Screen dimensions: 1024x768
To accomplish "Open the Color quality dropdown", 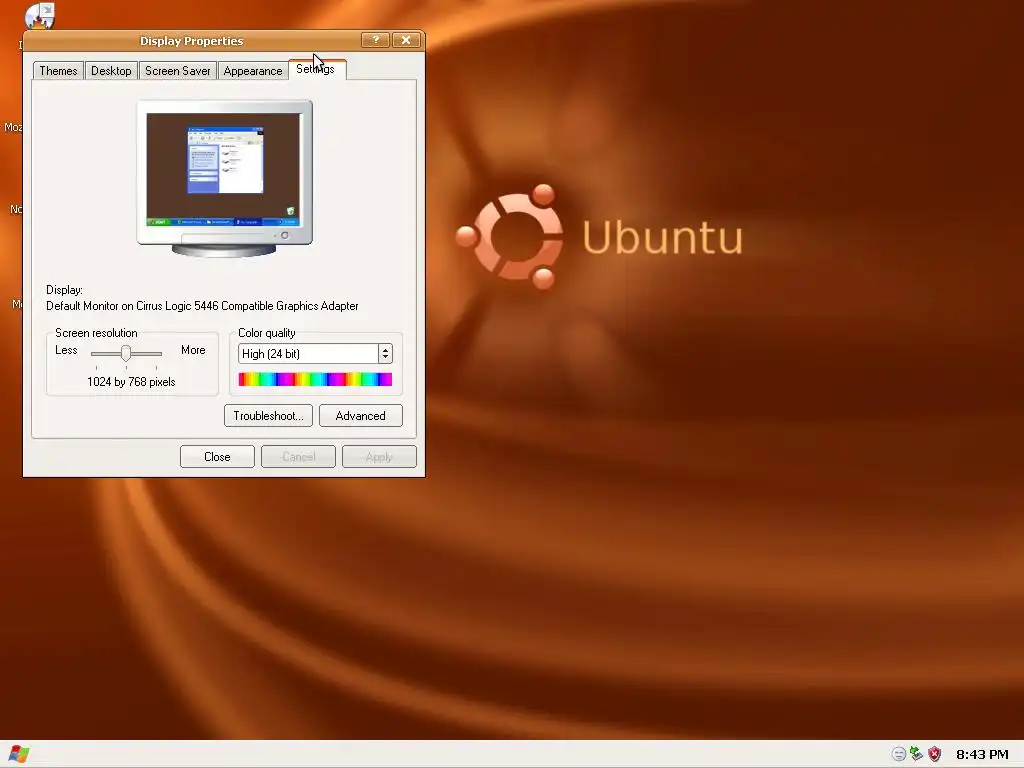I will coord(315,353).
